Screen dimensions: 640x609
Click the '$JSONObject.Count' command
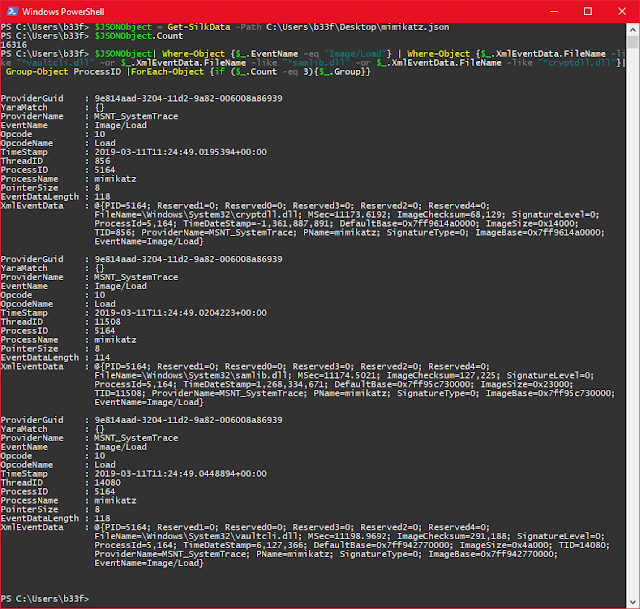(139, 36)
